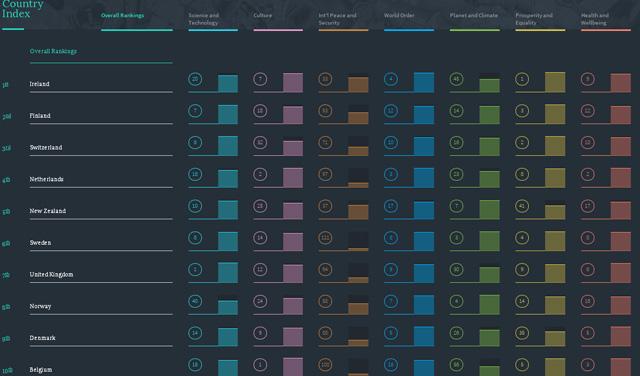This screenshot has height=376, width=640.
Task: Go to the Planet and Climate tab
Action: [474, 16]
